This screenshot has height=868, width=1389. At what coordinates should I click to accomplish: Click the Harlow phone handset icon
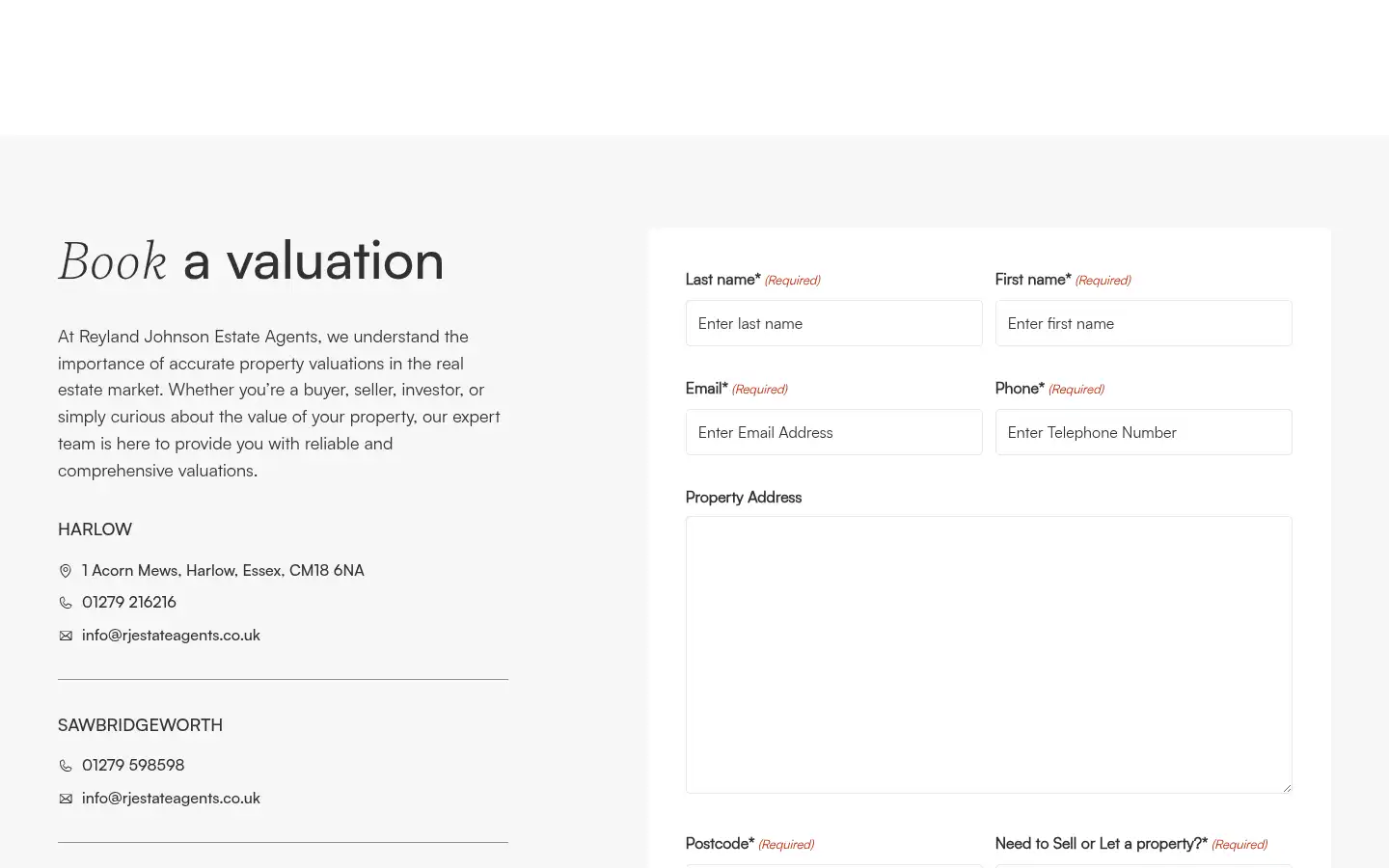pyautogui.click(x=66, y=603)
